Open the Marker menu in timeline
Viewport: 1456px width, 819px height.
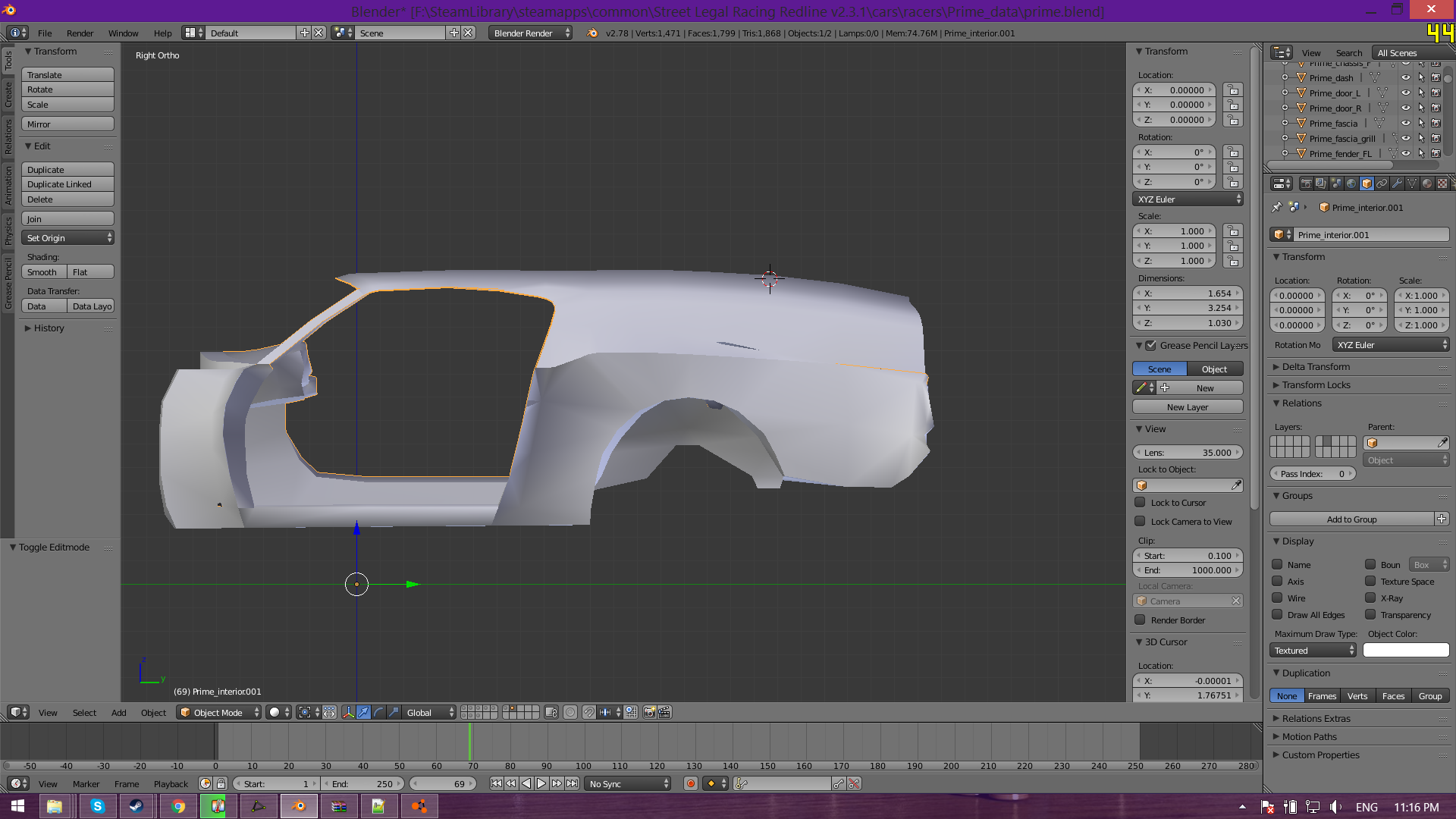click(86, 783)
